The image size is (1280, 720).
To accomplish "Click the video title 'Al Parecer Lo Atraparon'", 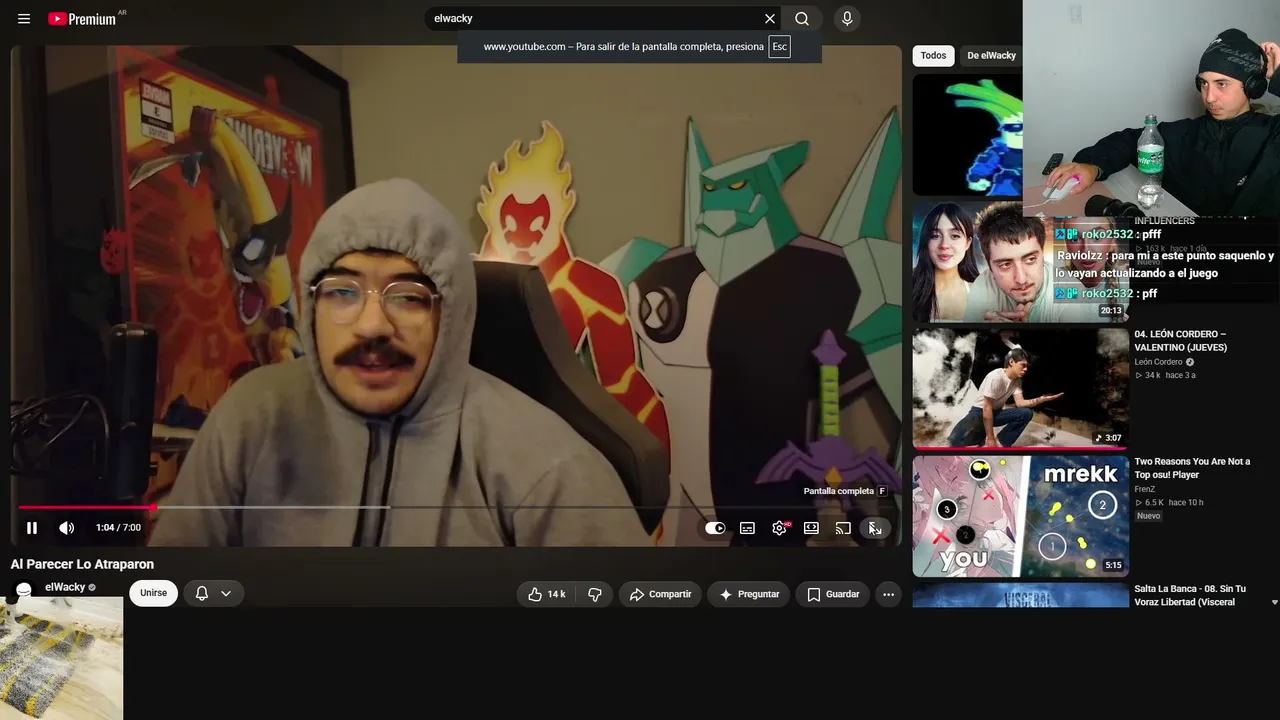I will tap(82, 564).
